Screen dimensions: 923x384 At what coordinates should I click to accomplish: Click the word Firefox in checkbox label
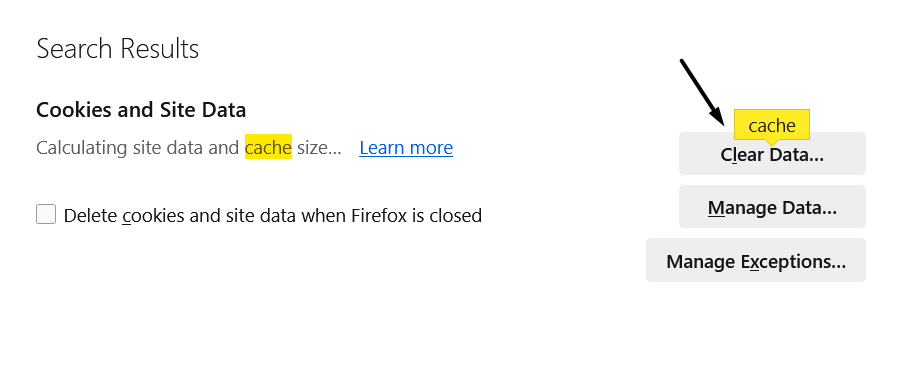[380, 216]
